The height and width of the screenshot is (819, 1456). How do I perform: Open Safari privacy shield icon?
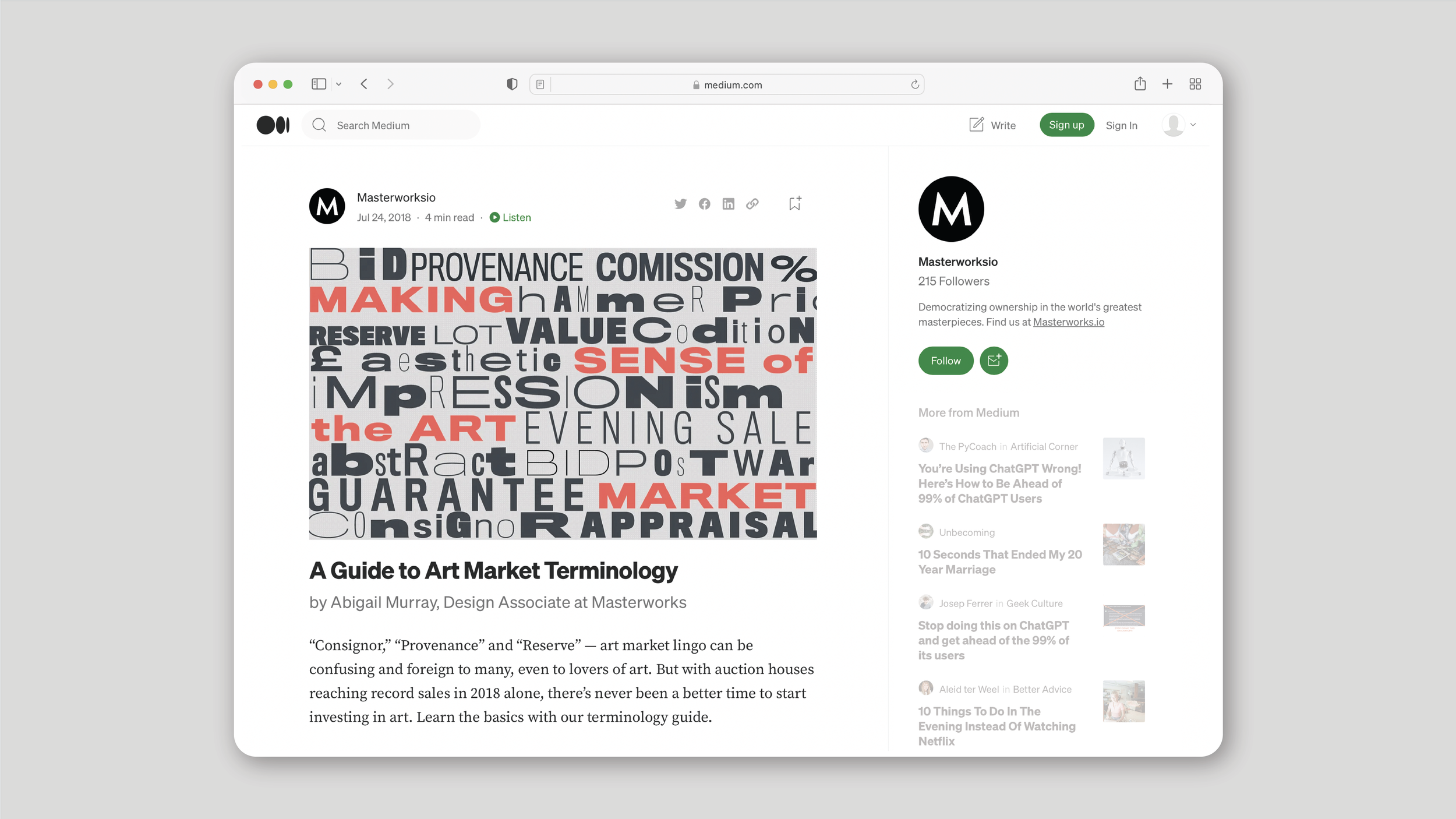pyautogui.click(x=512, y=84)
